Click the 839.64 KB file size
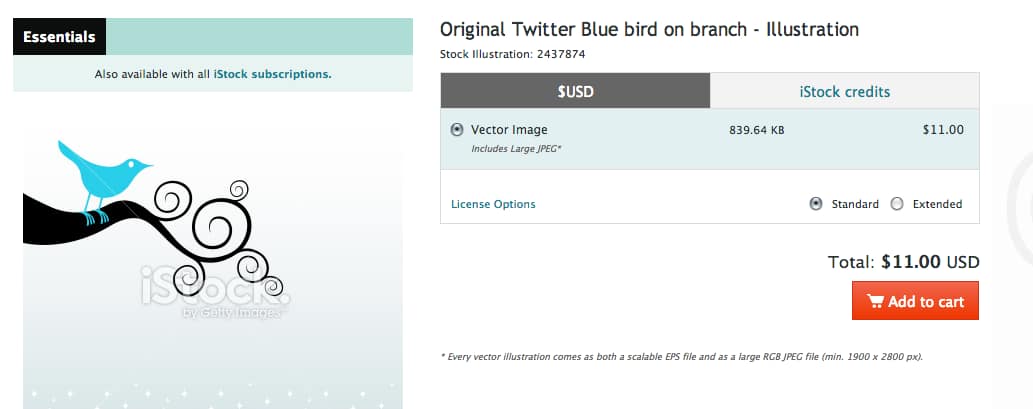Image resolution: width=1033 pixels, height=409 pixels. (757, 129)
